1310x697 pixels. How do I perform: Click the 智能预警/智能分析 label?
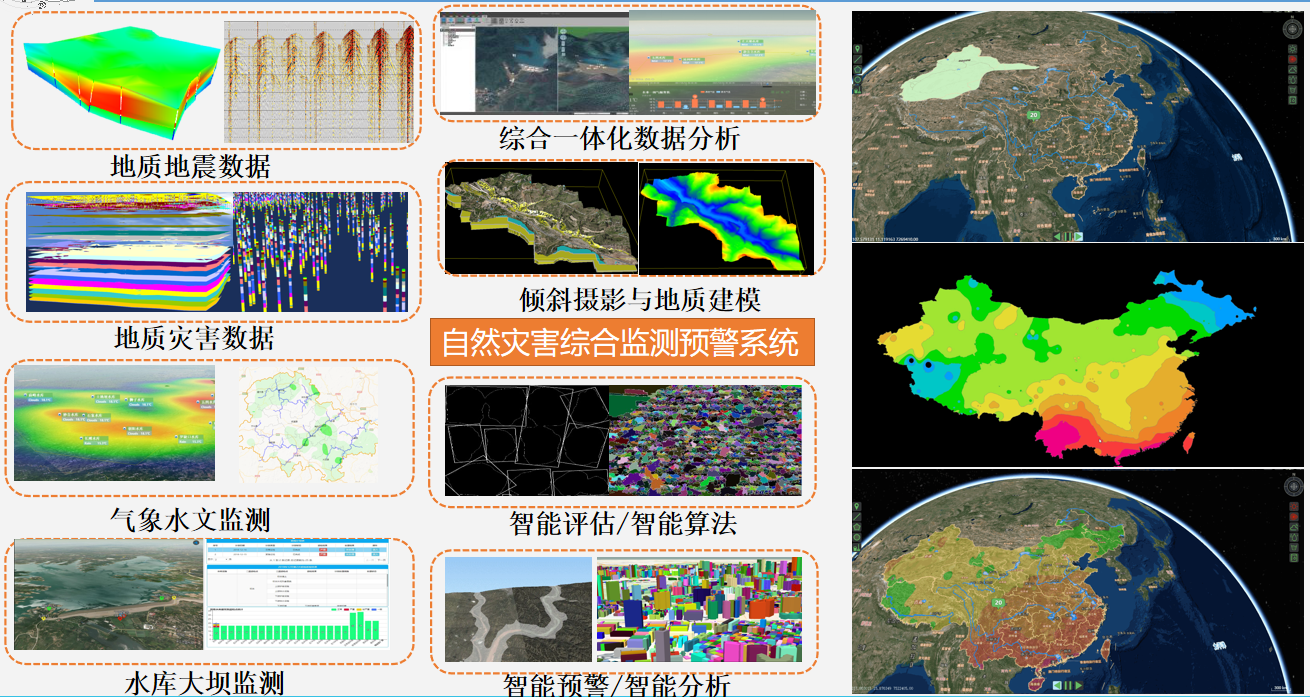point(616,685)
